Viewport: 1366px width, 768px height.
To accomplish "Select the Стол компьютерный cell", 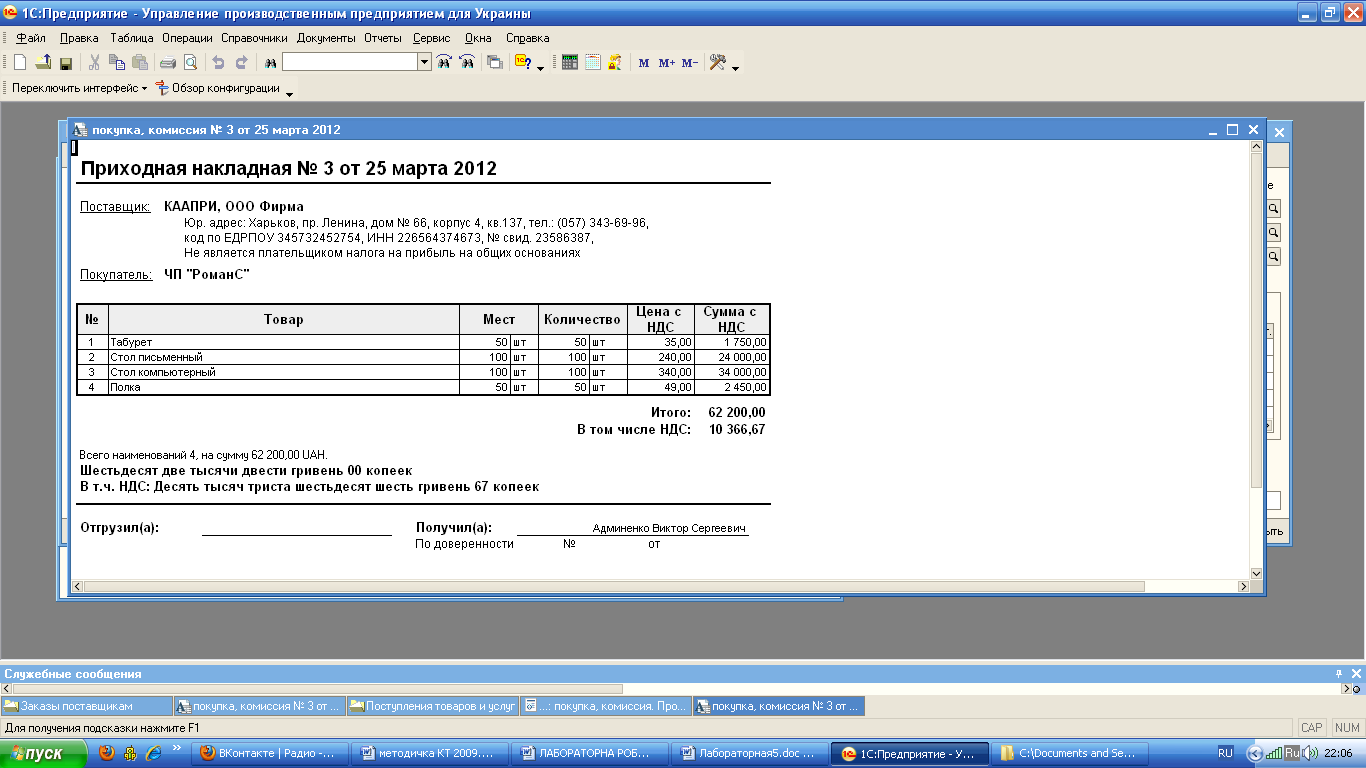I will pyautogui.click(x=283, y=372).
